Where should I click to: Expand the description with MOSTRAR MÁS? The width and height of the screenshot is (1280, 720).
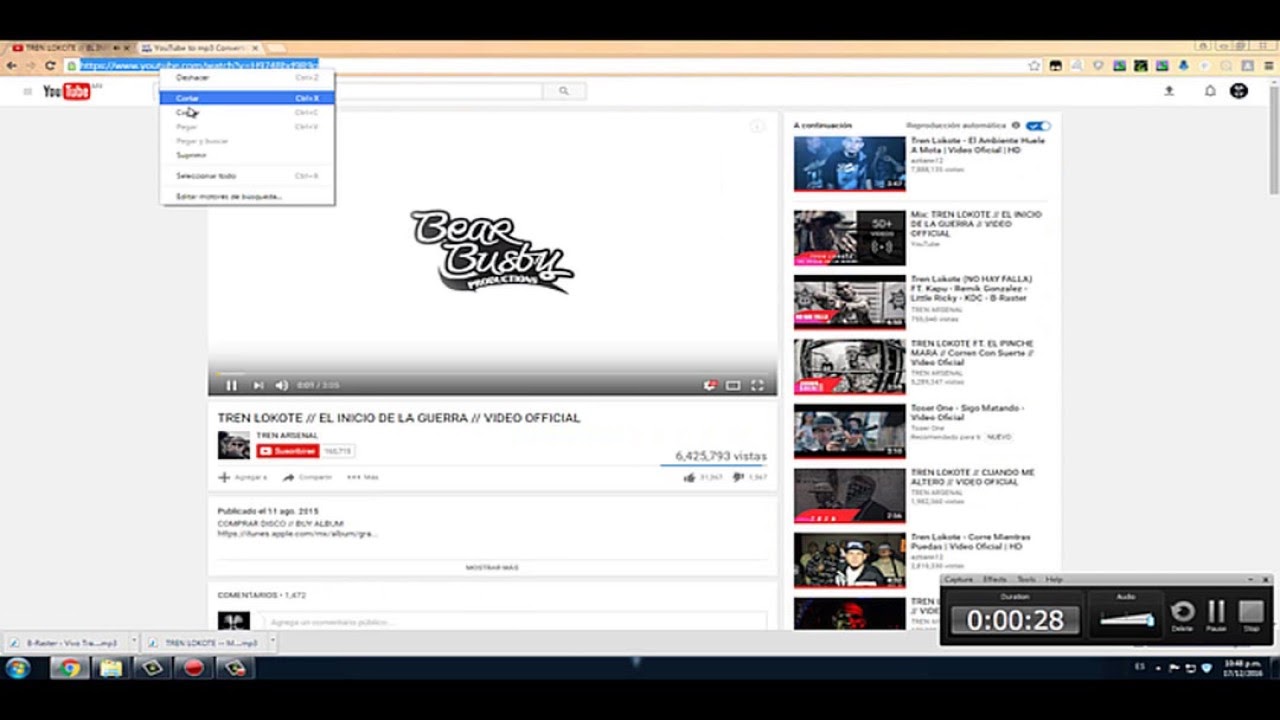point(492,568)
